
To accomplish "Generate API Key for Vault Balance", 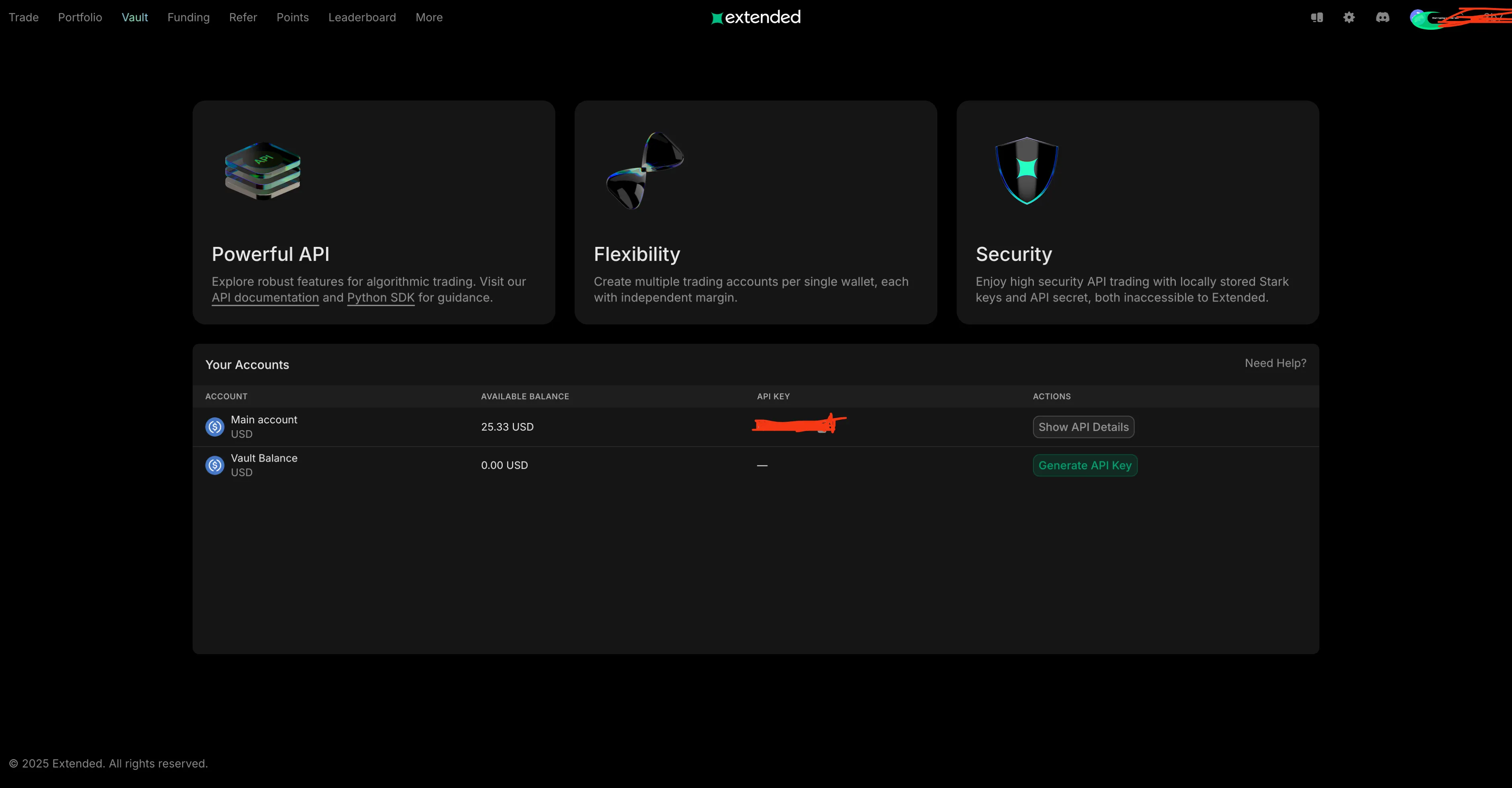I will [x=1085, y=465].
